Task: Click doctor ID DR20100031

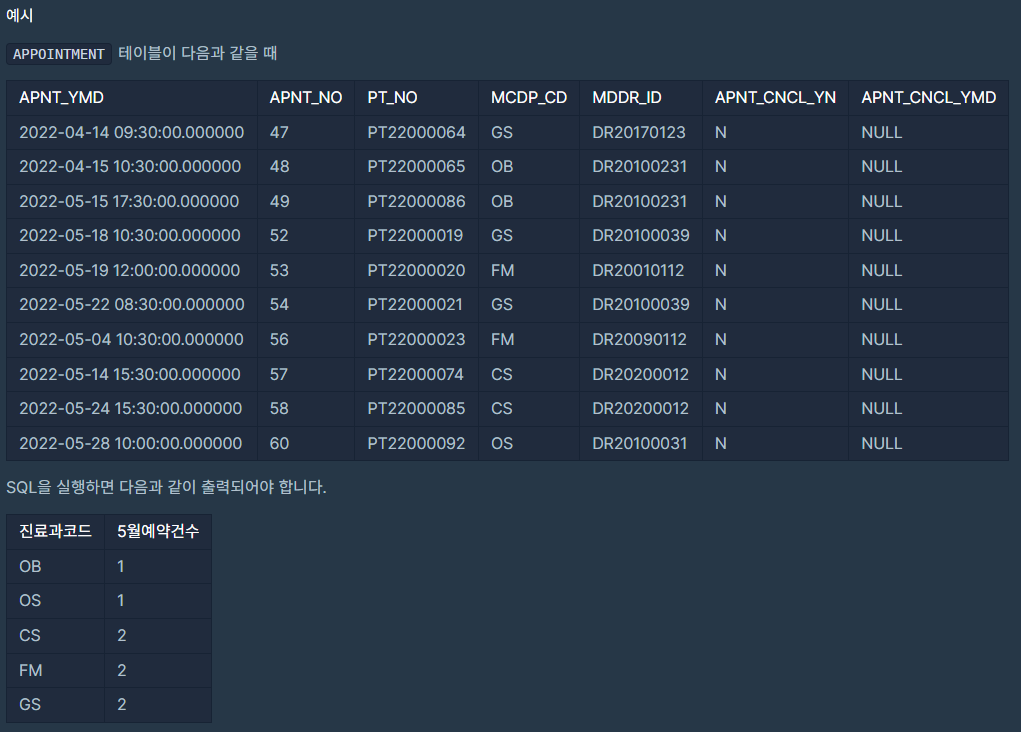Action: tap(639, 443)
